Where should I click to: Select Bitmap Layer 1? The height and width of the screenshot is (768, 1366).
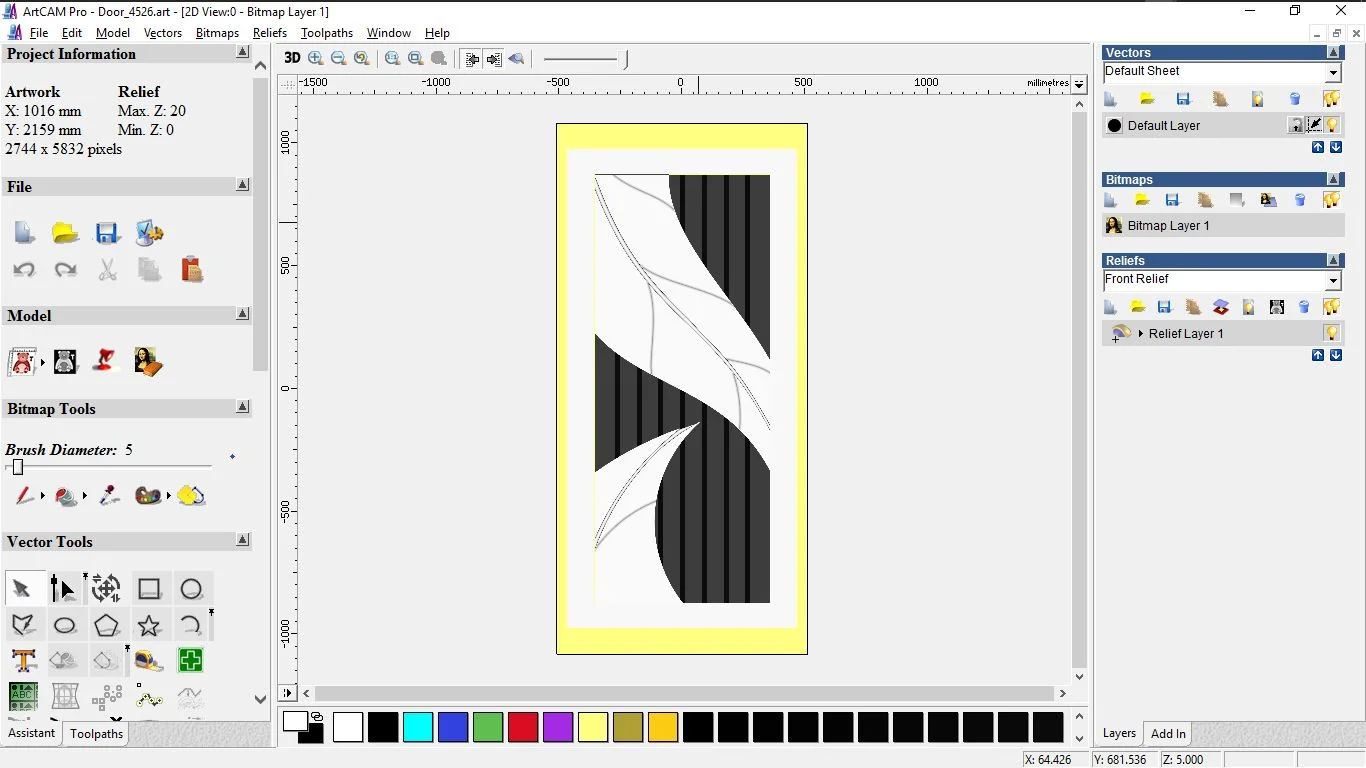pyautogui.click(x=1168, y=226)
